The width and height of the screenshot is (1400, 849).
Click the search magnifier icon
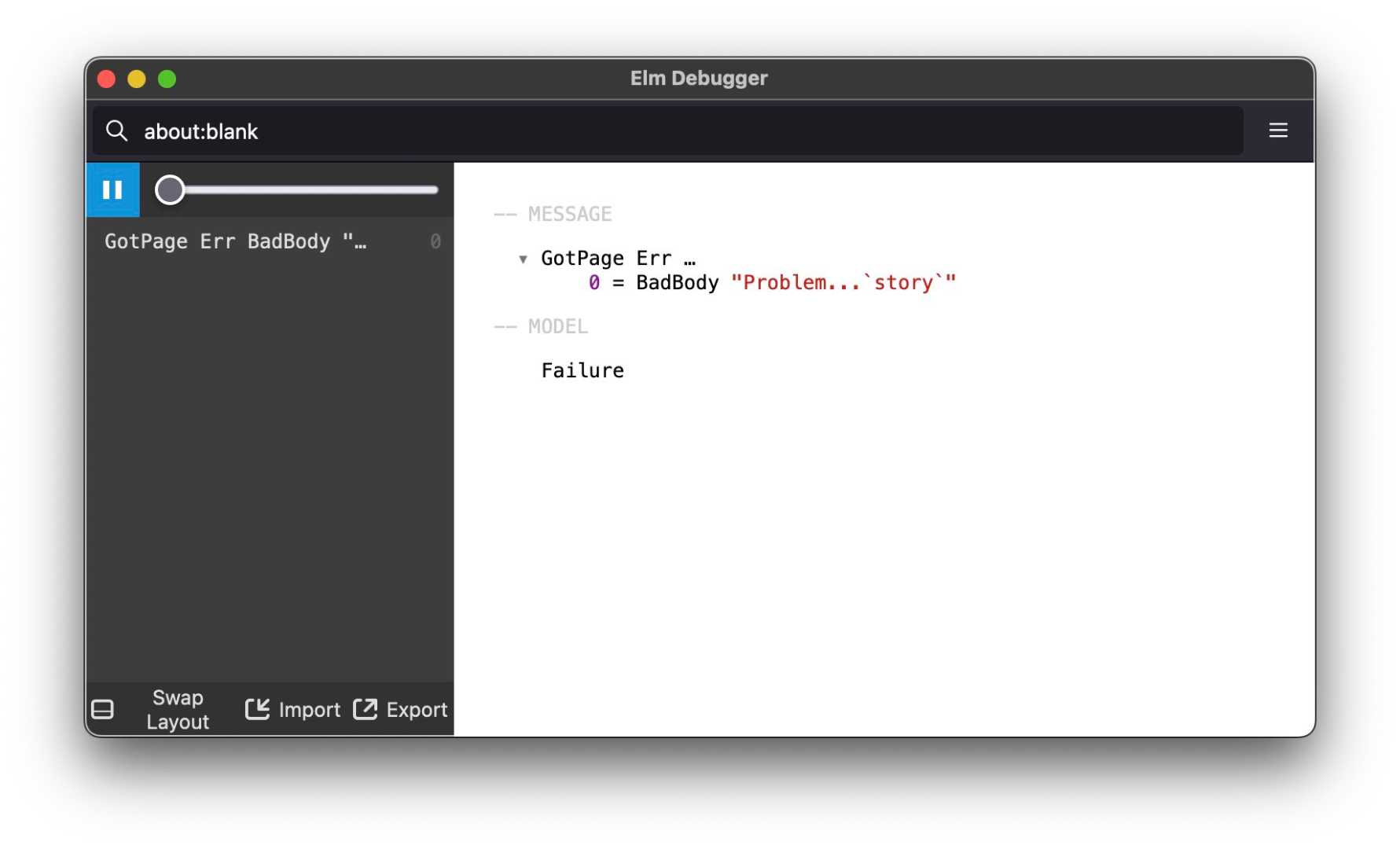116,130
